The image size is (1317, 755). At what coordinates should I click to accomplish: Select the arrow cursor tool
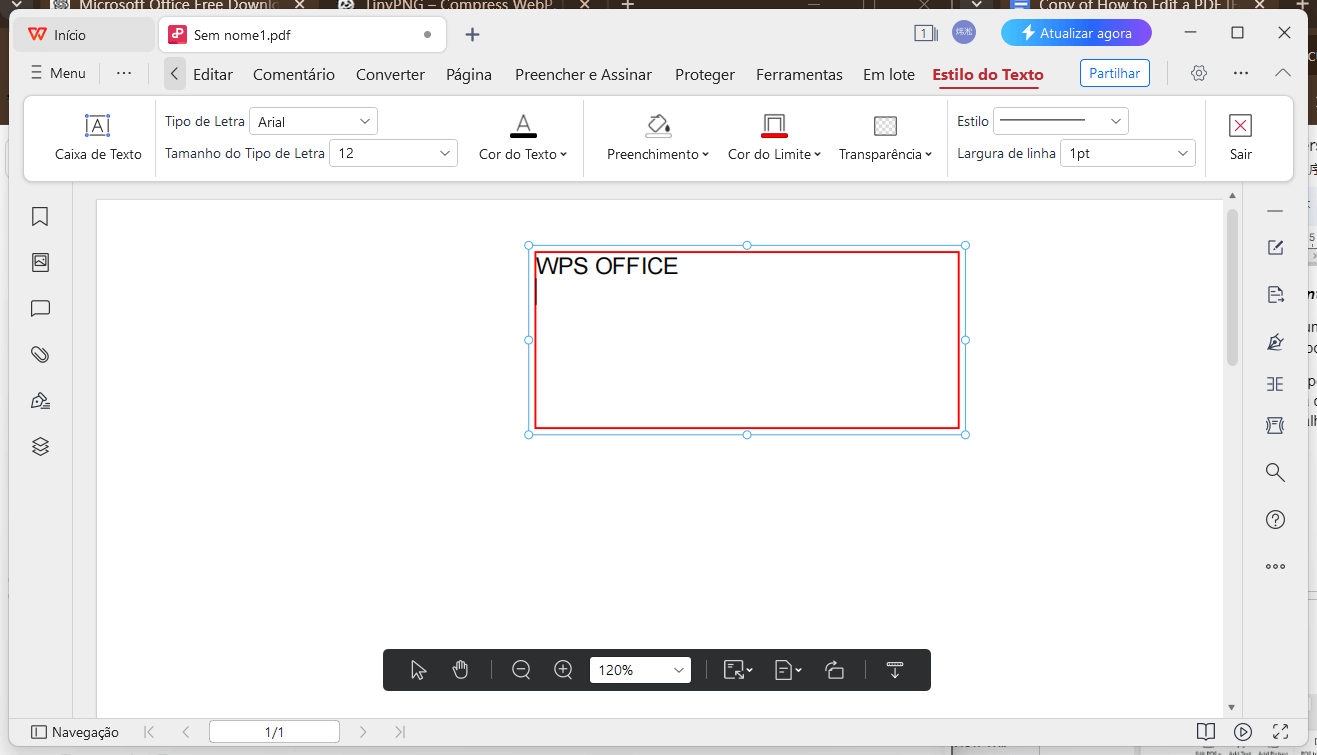pyautogui.click(x=419, y=670)
